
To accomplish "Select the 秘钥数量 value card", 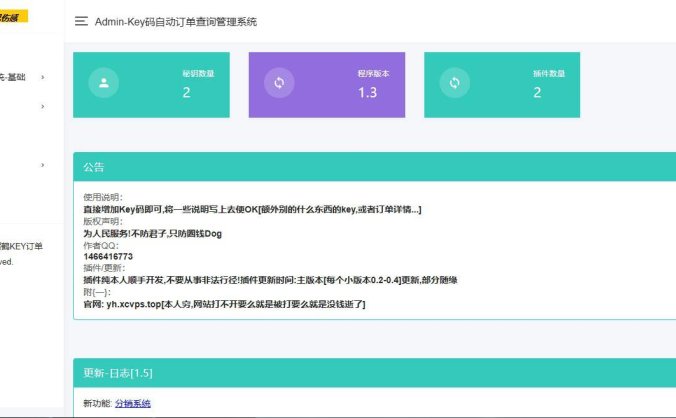I will click(151, 85).
